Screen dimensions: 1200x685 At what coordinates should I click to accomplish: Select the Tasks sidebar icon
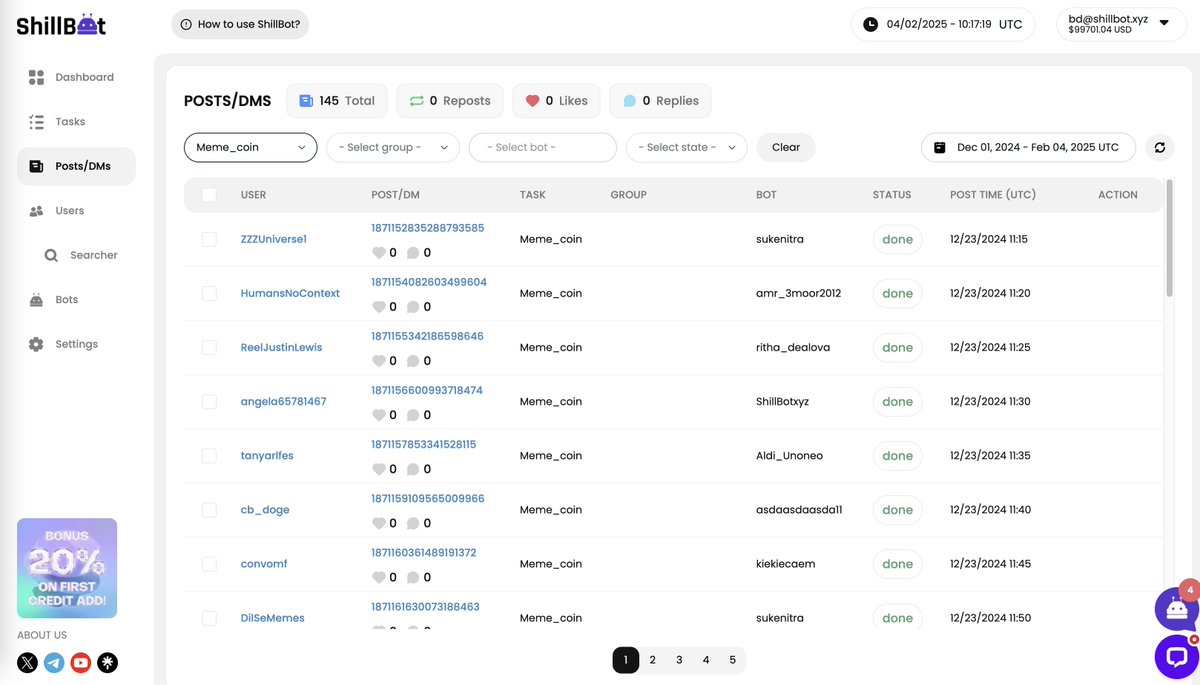click(68, 121)
